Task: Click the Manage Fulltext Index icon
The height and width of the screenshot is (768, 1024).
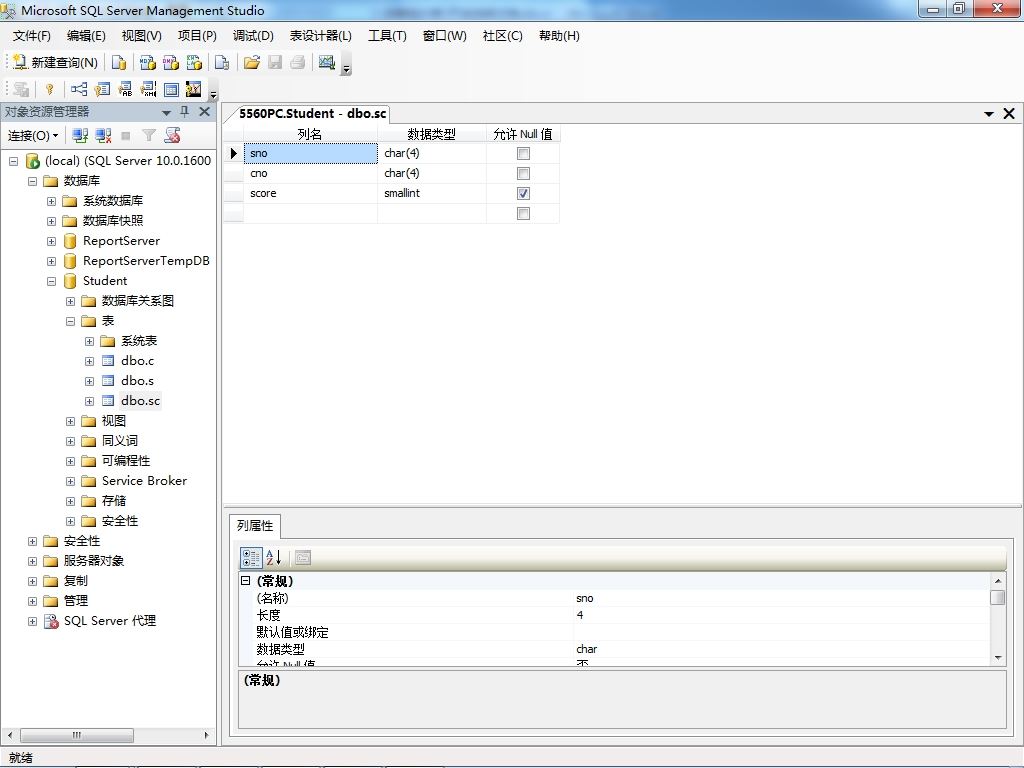Action: (125, 89)
